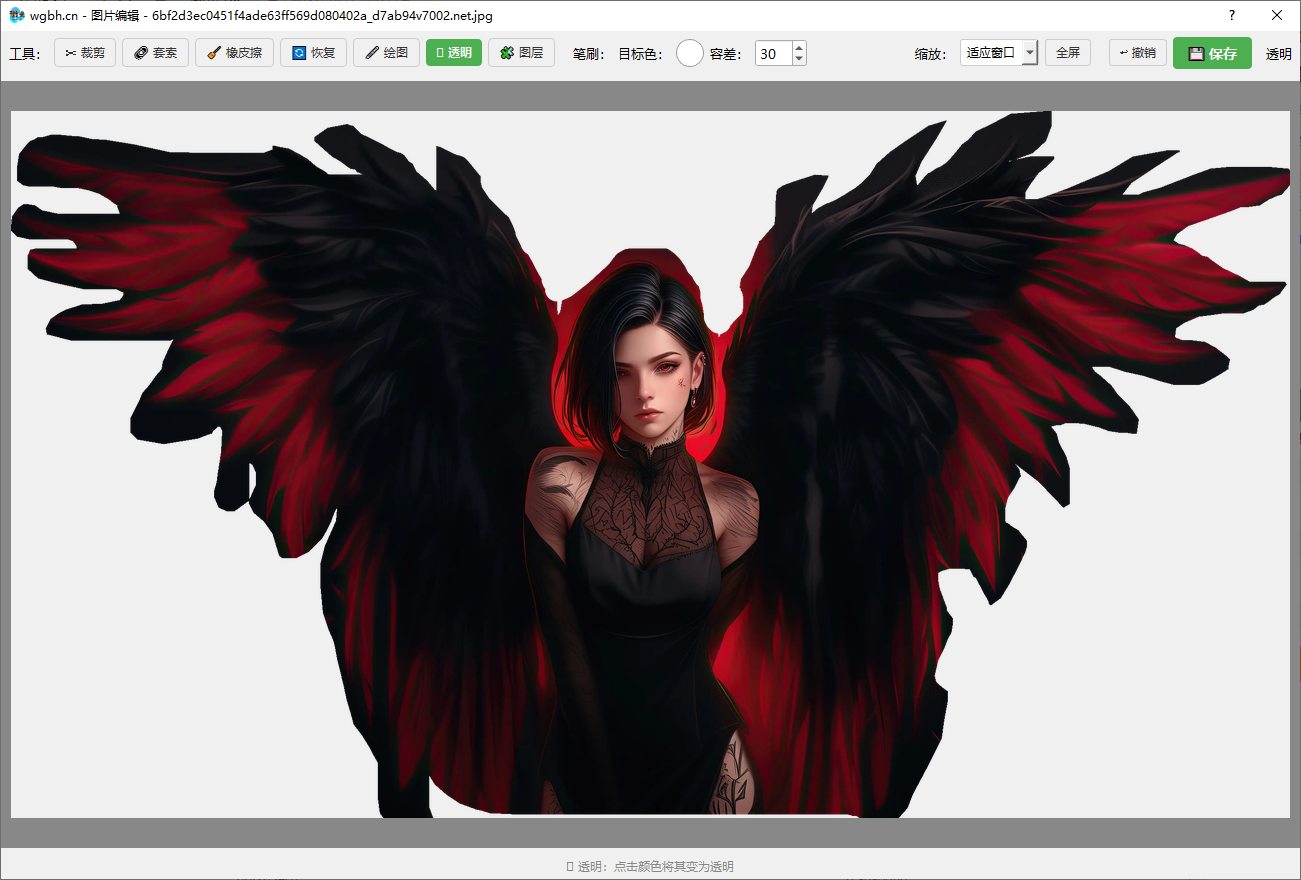Viewport: 1301px width, 880px height.
Task: Click the 撤销 undo button
Action: 1138,53
